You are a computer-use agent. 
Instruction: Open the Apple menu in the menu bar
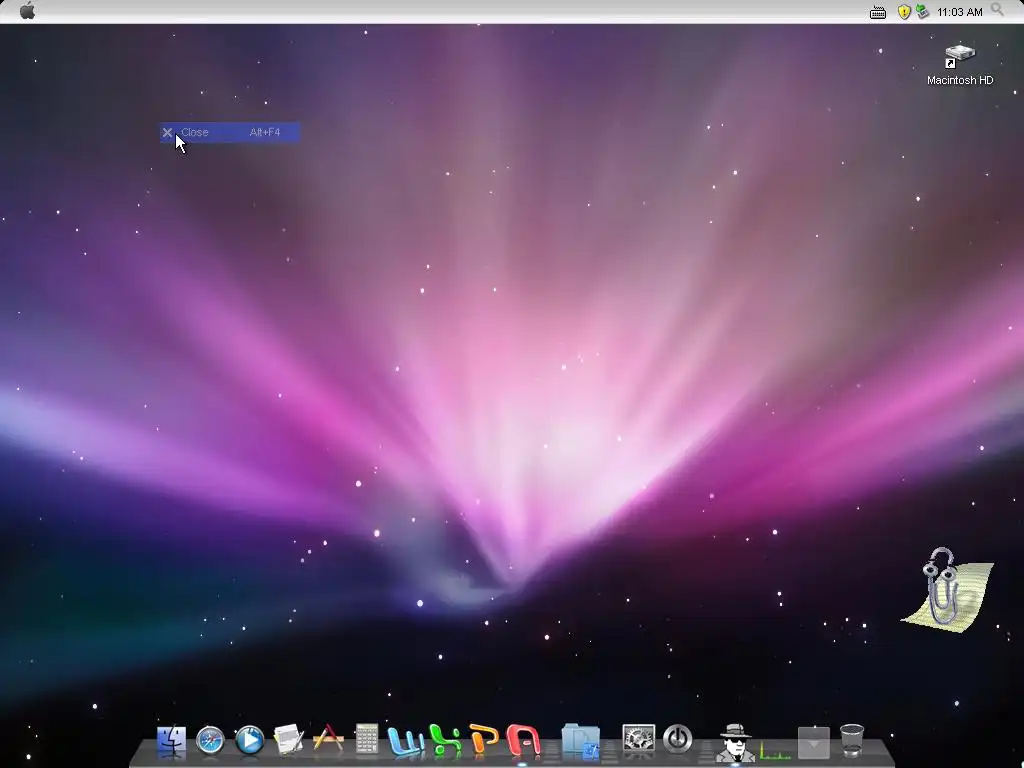(x=27, y=10)
